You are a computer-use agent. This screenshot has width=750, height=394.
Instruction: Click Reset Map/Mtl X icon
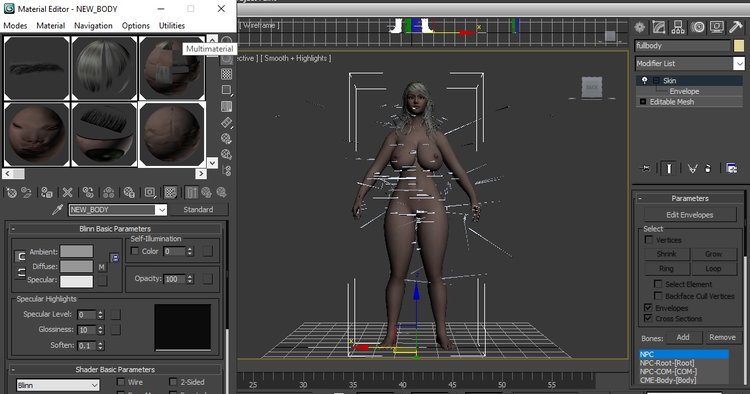pyautogui.click(x=67, y=193)
